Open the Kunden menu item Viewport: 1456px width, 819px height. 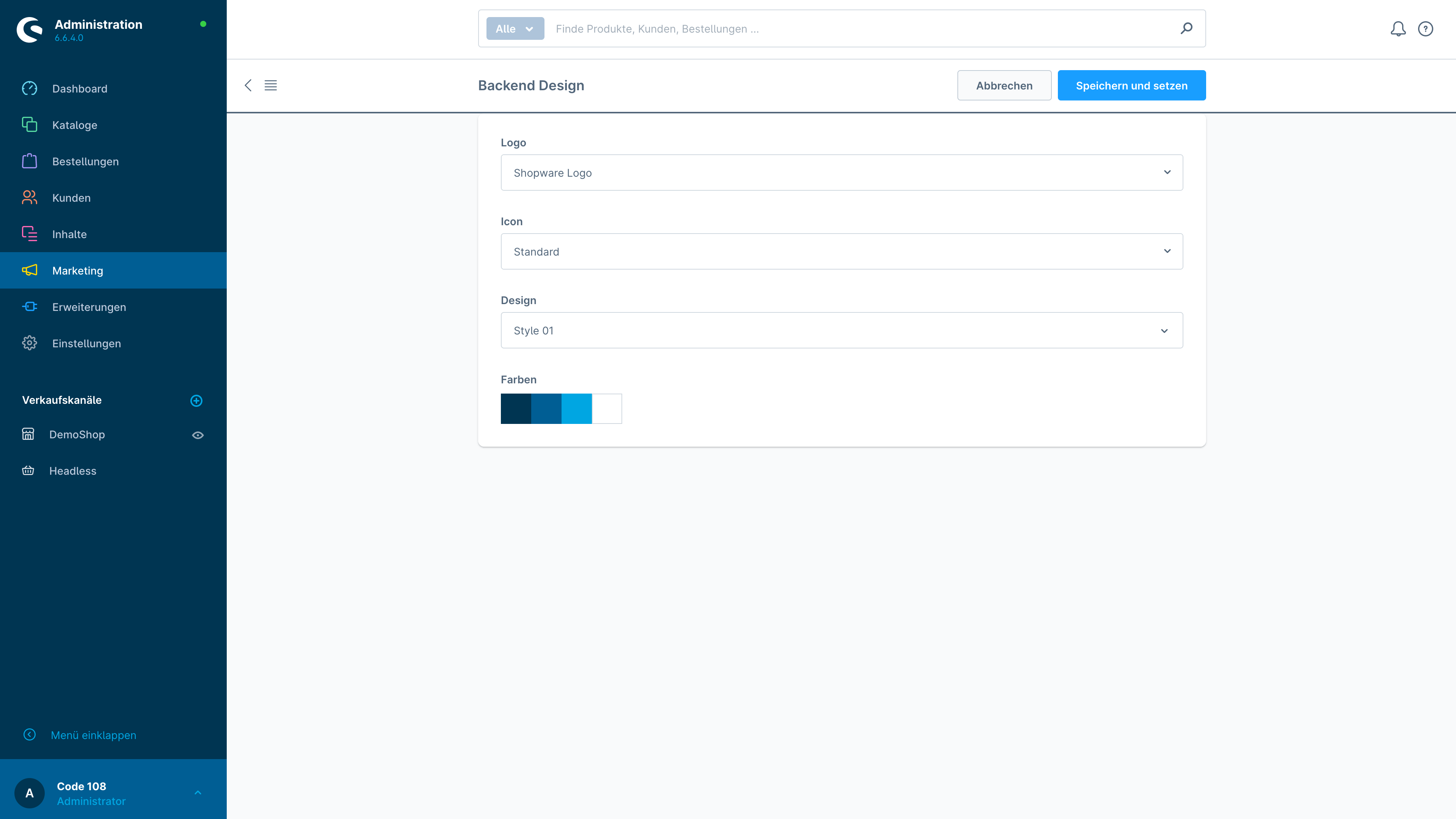tap(113, 198)
